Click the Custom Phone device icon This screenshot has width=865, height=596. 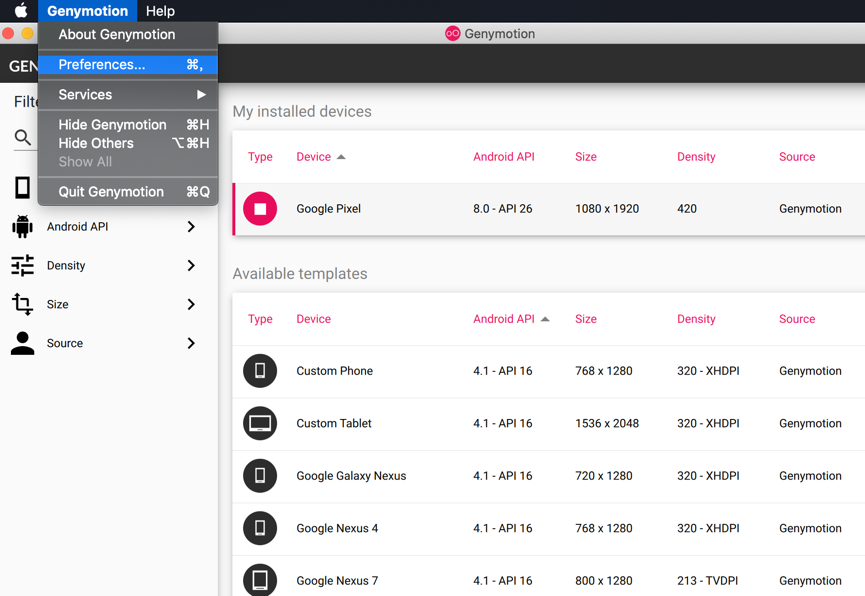click(260, 371)
